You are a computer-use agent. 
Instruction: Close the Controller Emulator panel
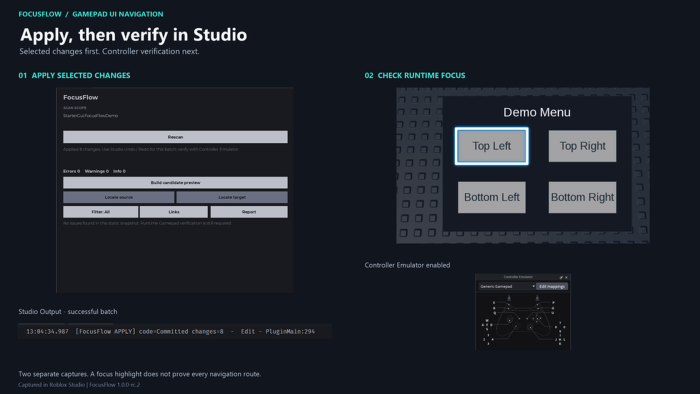pyautogui.click(x=567, y=278)
